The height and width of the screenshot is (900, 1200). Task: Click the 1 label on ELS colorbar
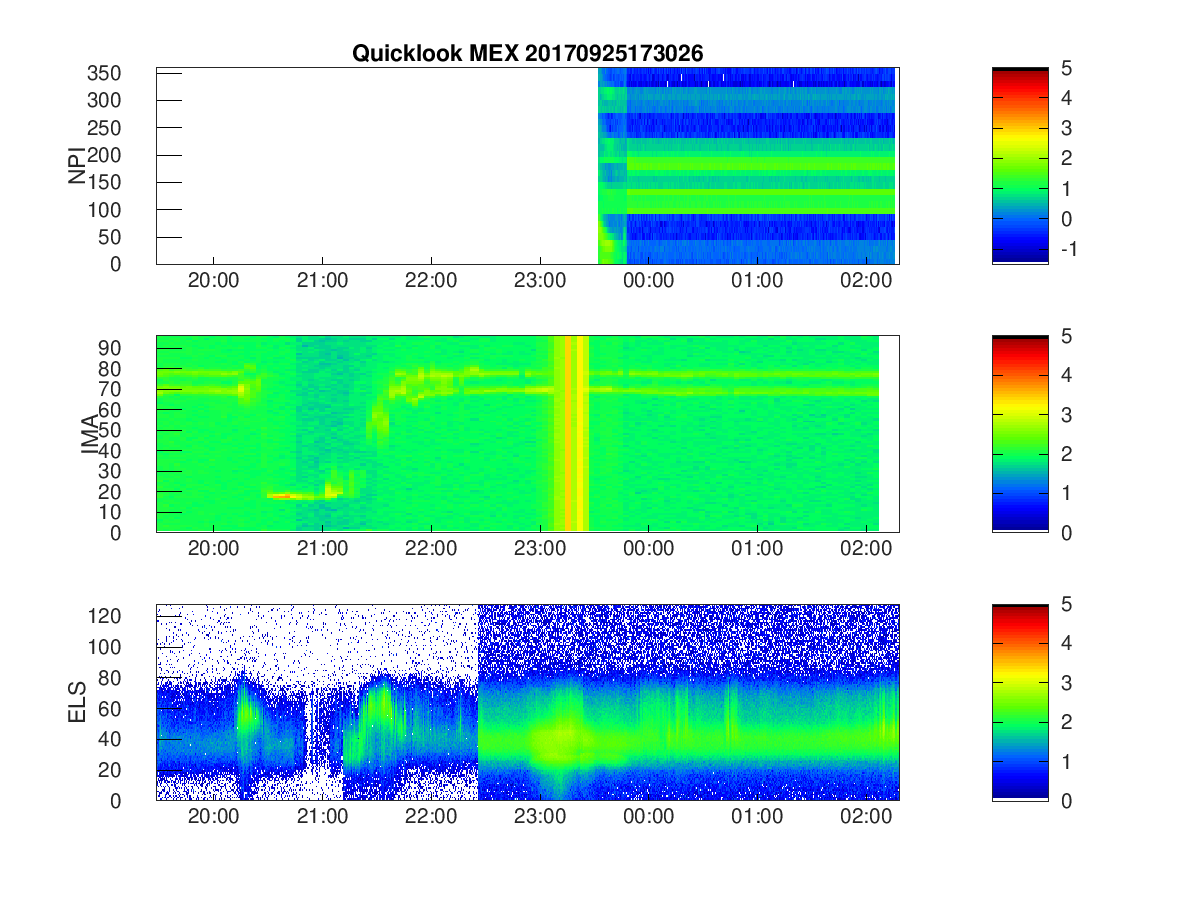pos(1066,761)
